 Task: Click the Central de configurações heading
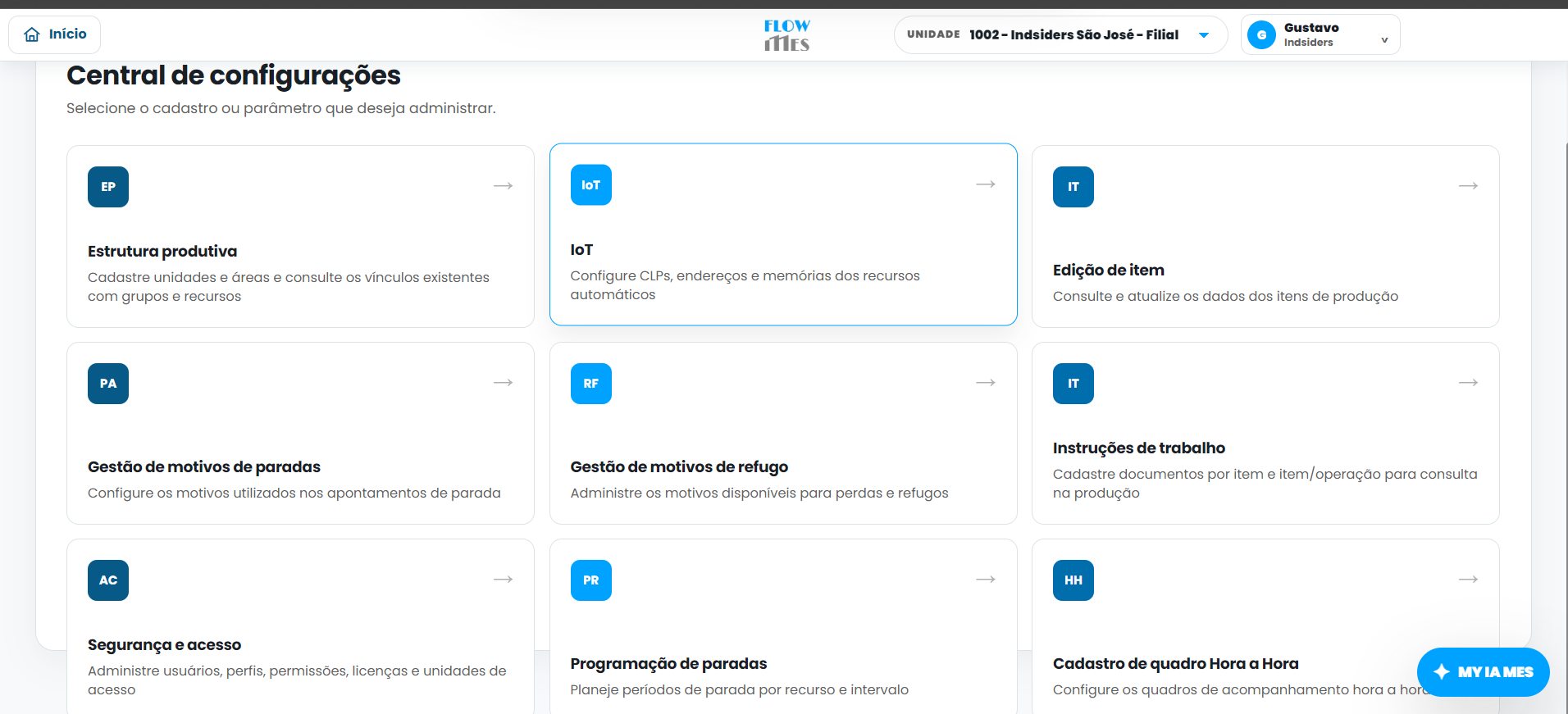(234, 75)
